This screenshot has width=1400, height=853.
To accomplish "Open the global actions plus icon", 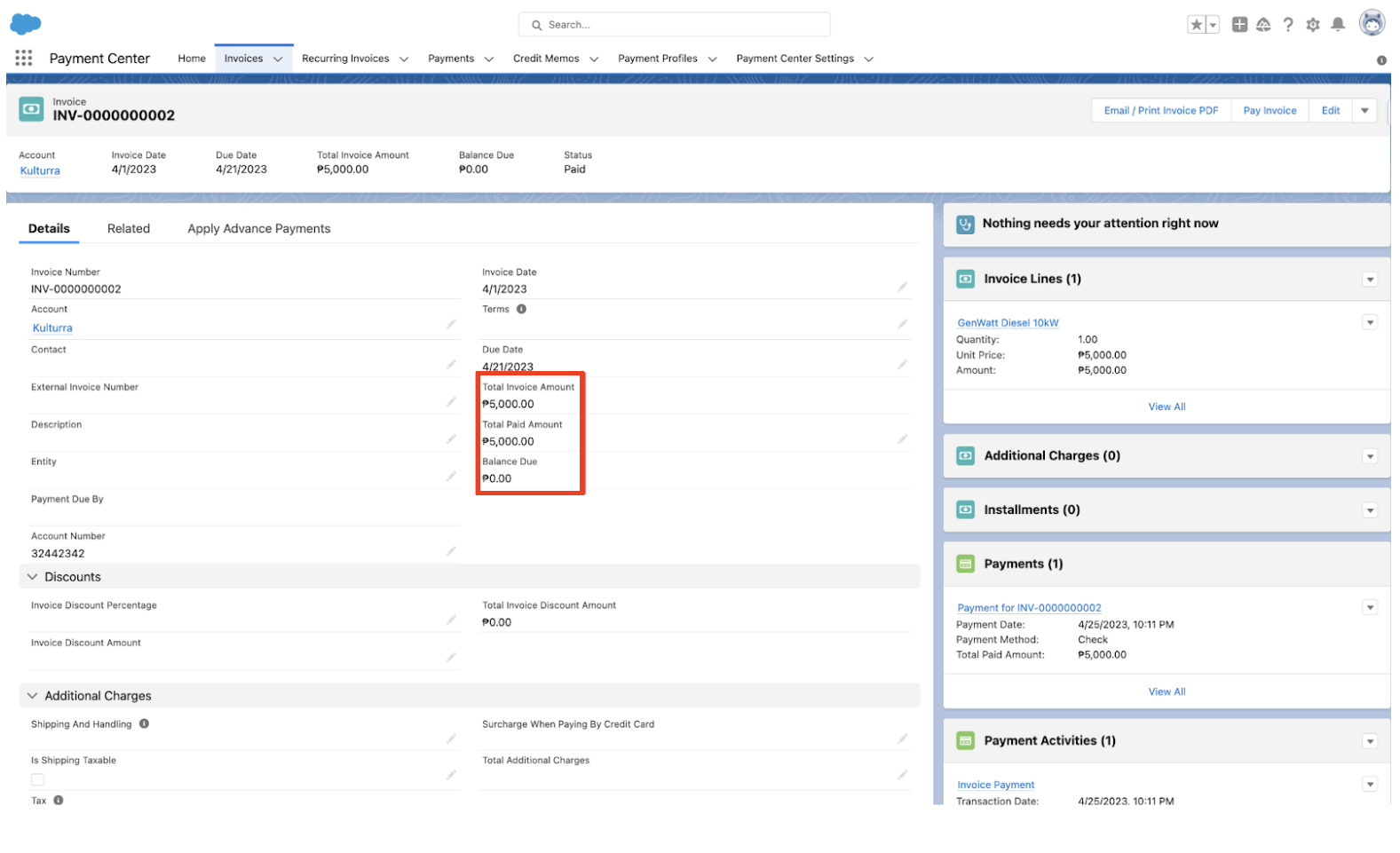I will [1239, 25].
